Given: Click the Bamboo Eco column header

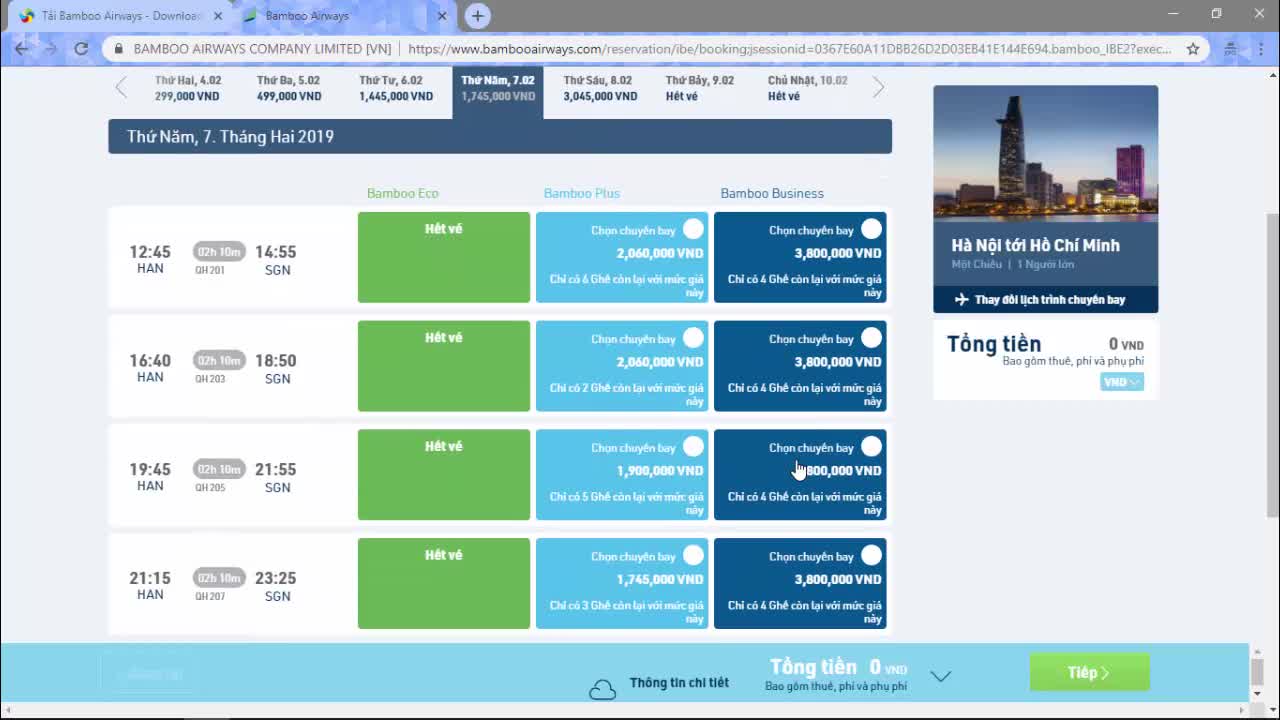Looking at the screenshot, I should [403, 193].
